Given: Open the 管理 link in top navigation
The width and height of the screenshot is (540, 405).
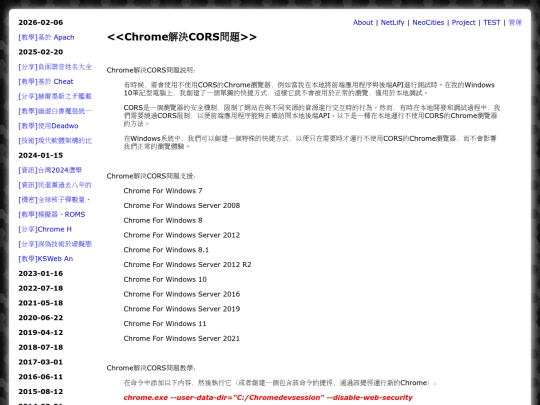Looking at the screenshot, I should [x=515, y=22].
